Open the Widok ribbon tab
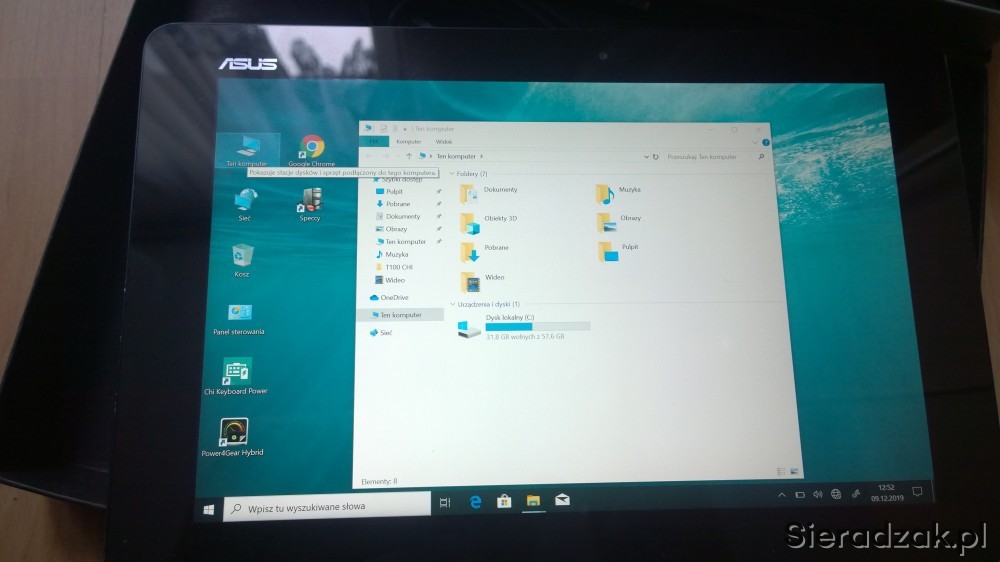Screen dimensions: 1000x562 pyautogui.click(x=444, y=142)
